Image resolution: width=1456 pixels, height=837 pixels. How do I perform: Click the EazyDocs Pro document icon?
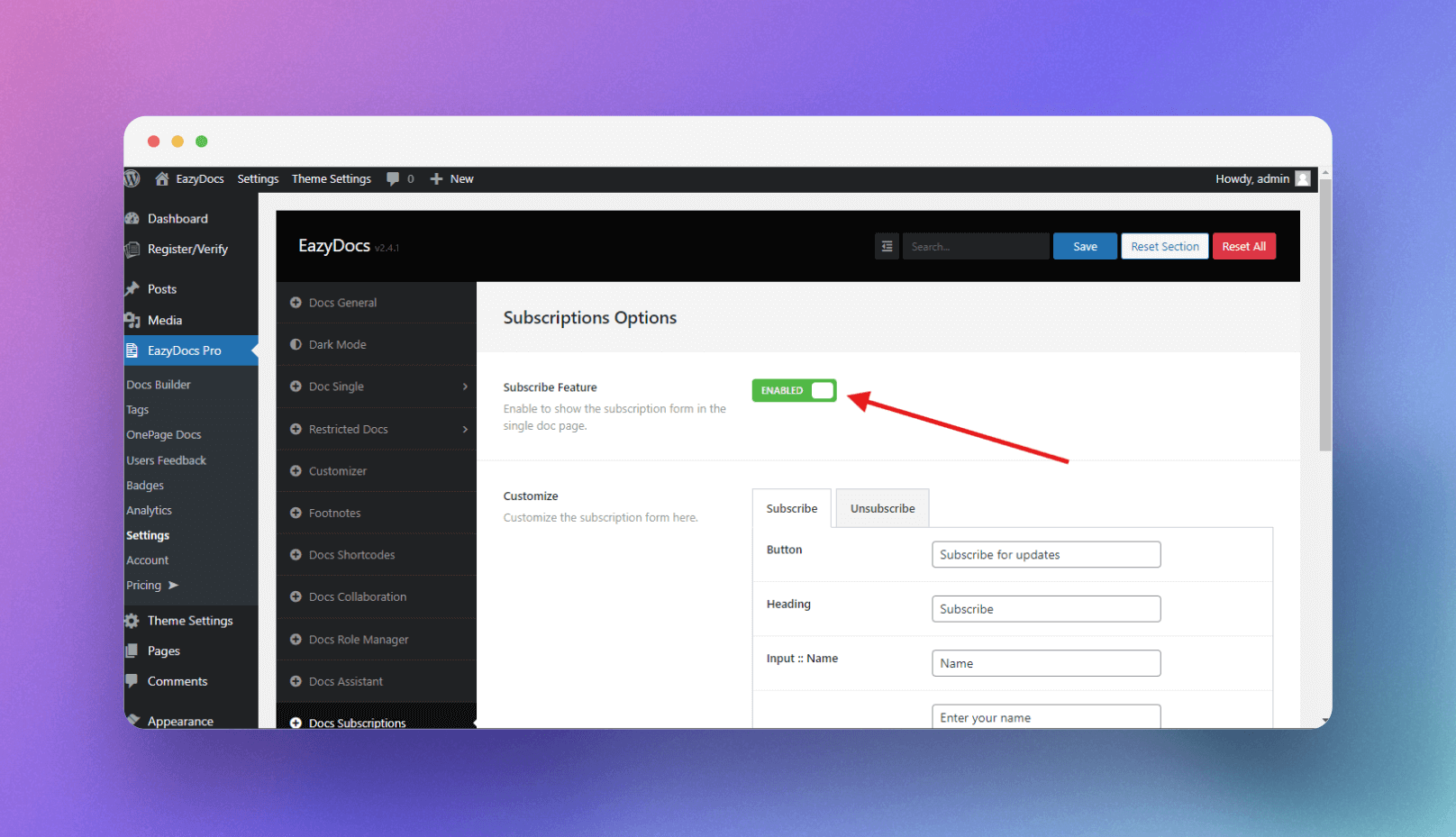pyautogui.click(x=132, y=350)
